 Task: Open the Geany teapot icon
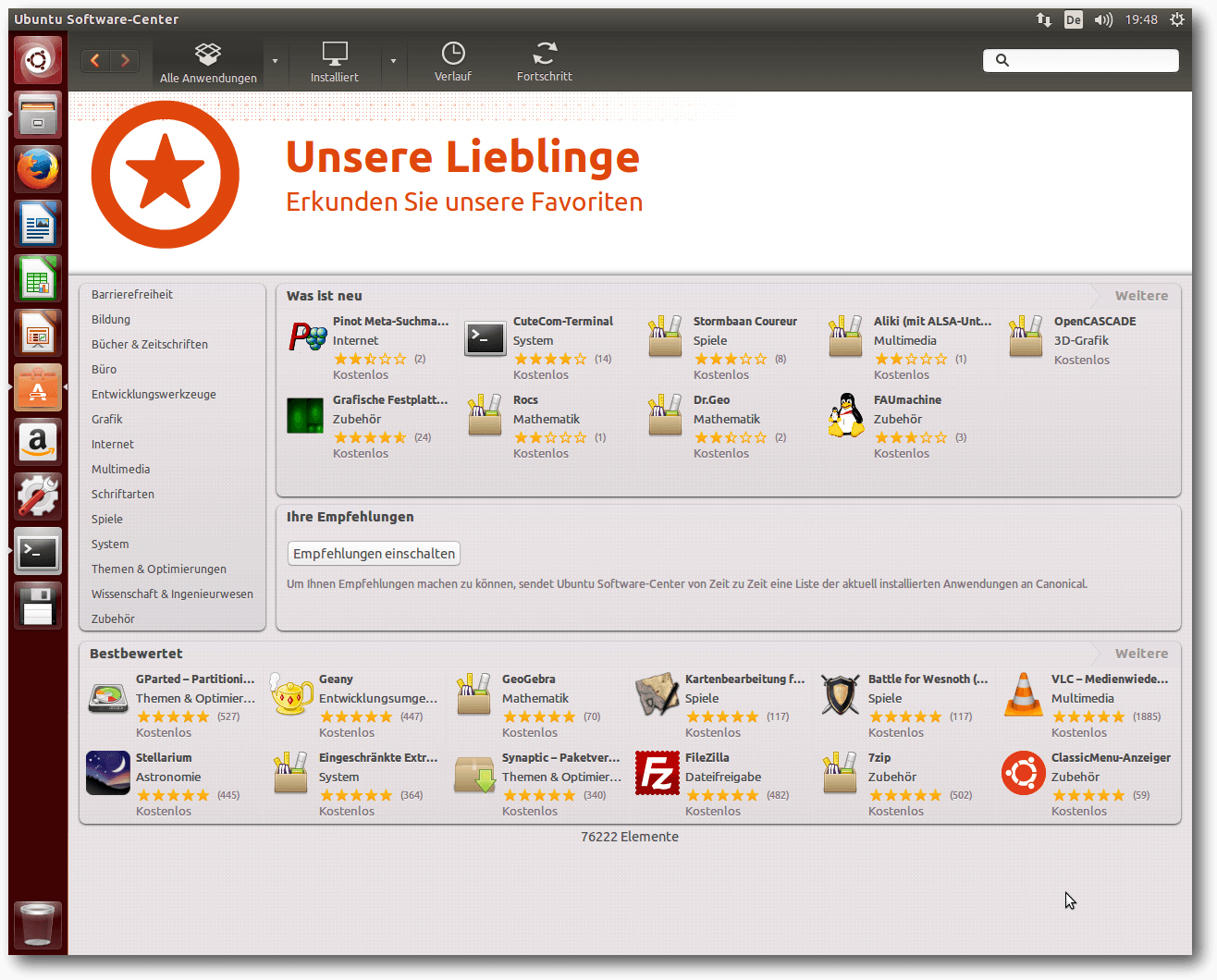pos(291,694)
